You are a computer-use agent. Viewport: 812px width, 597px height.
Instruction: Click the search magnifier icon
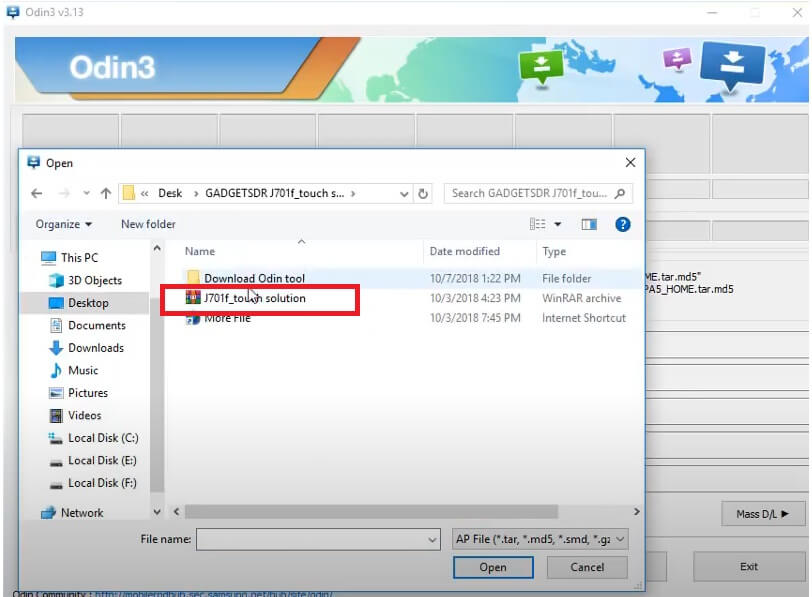pos(619,194)
